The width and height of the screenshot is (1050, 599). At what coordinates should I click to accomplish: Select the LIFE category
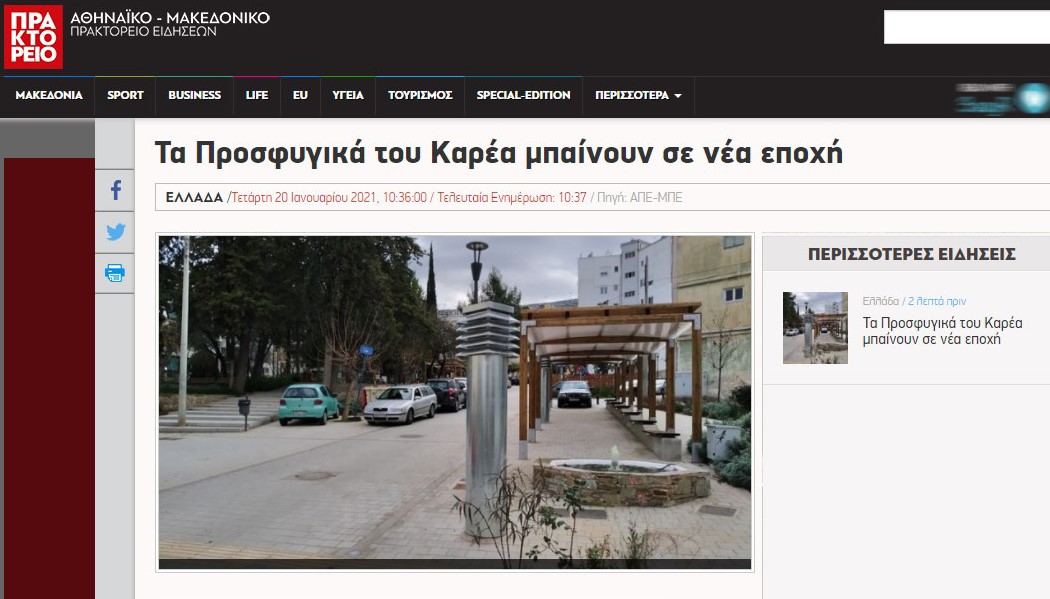(x=257, y=96)
